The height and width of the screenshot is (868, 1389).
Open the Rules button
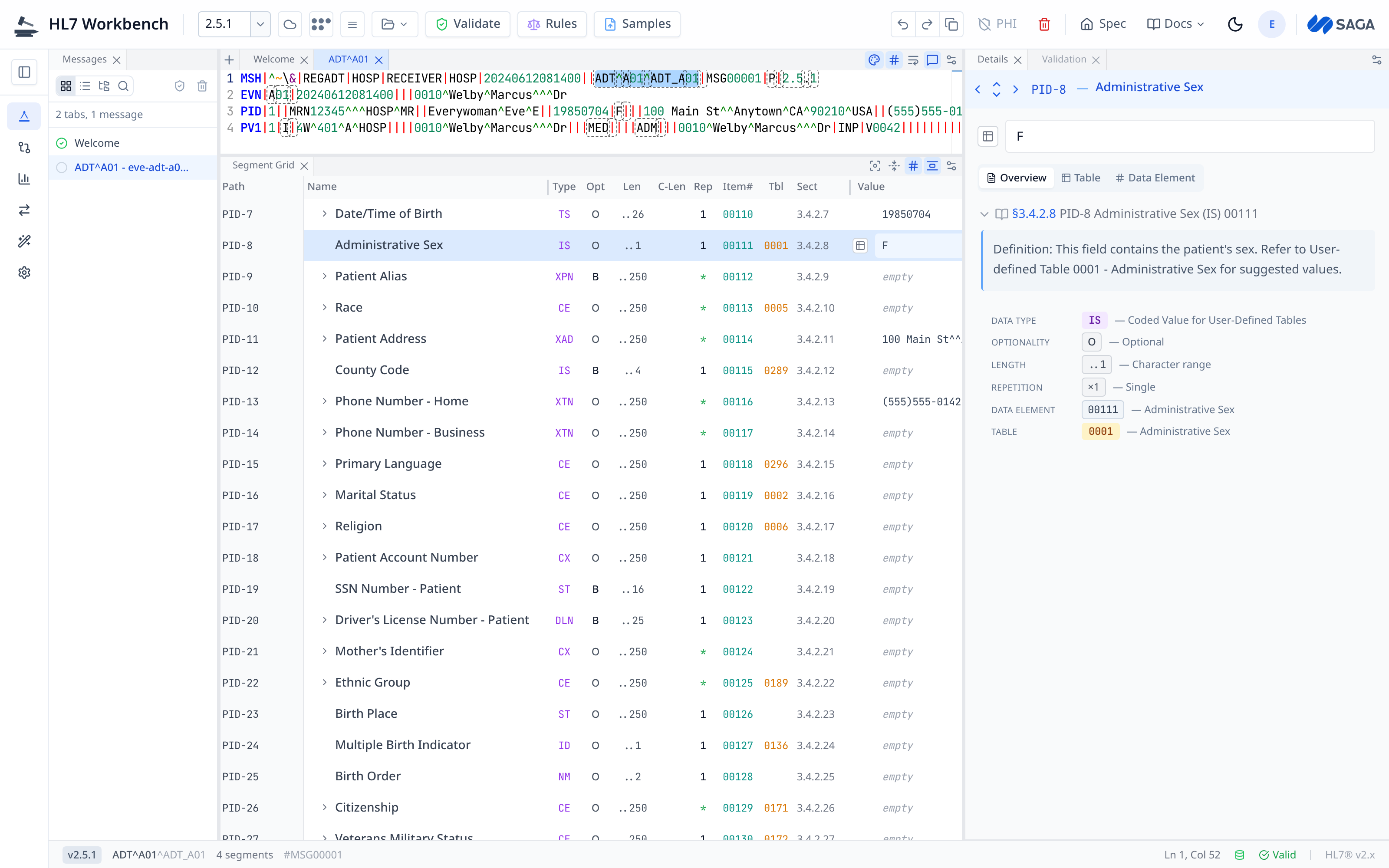click(552, 24)
